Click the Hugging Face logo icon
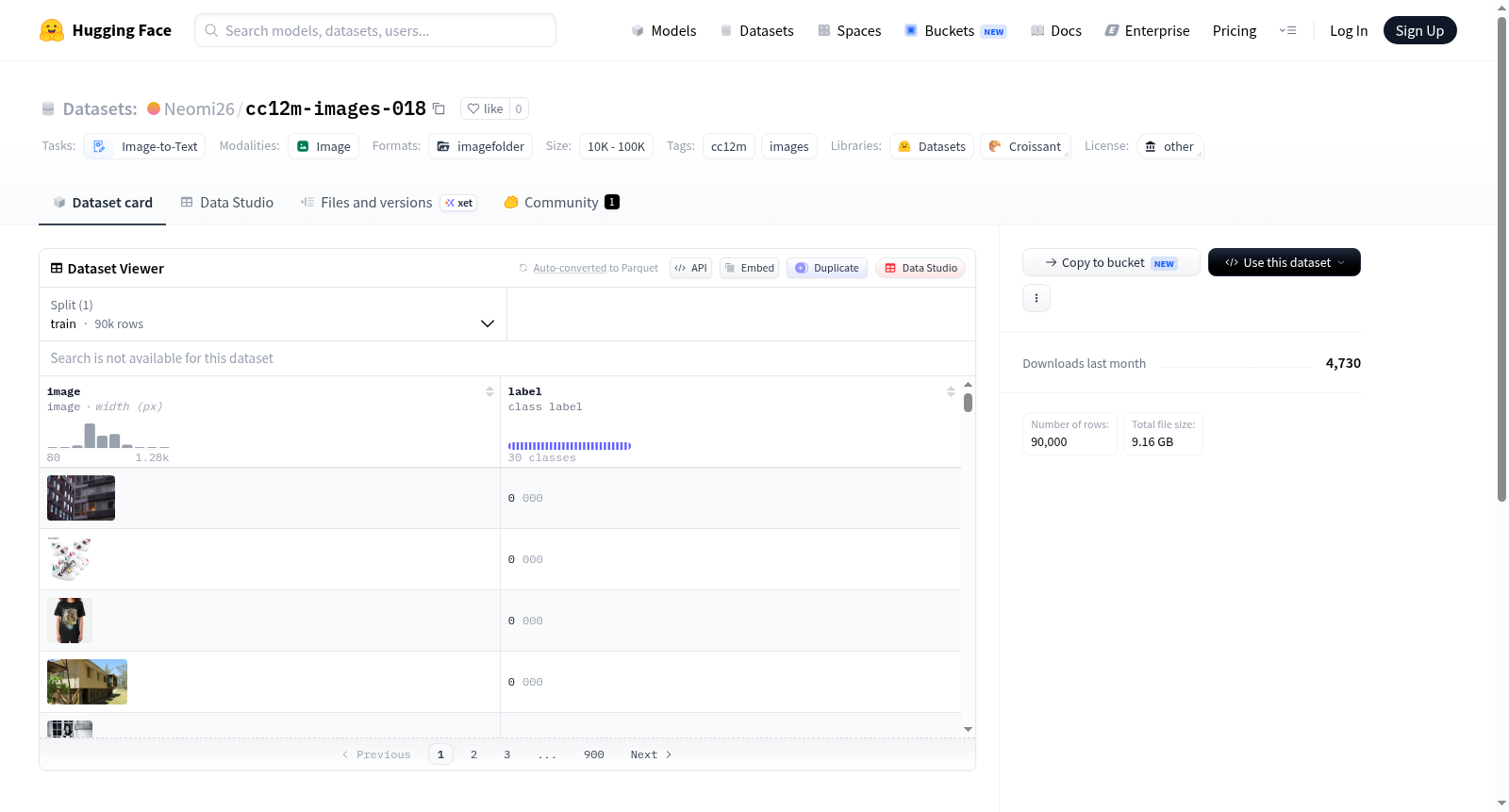Image resolution: width=1509 pixels, height=812 pixels. coord(52,30)
